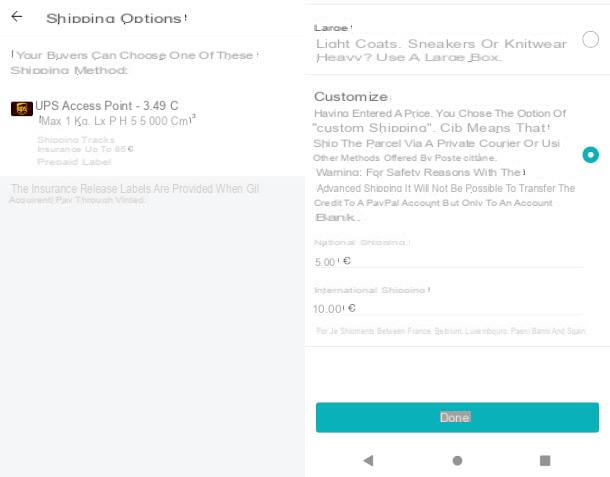
Task: Tap the Prepaid Label detail line
Action: [74, 162]
